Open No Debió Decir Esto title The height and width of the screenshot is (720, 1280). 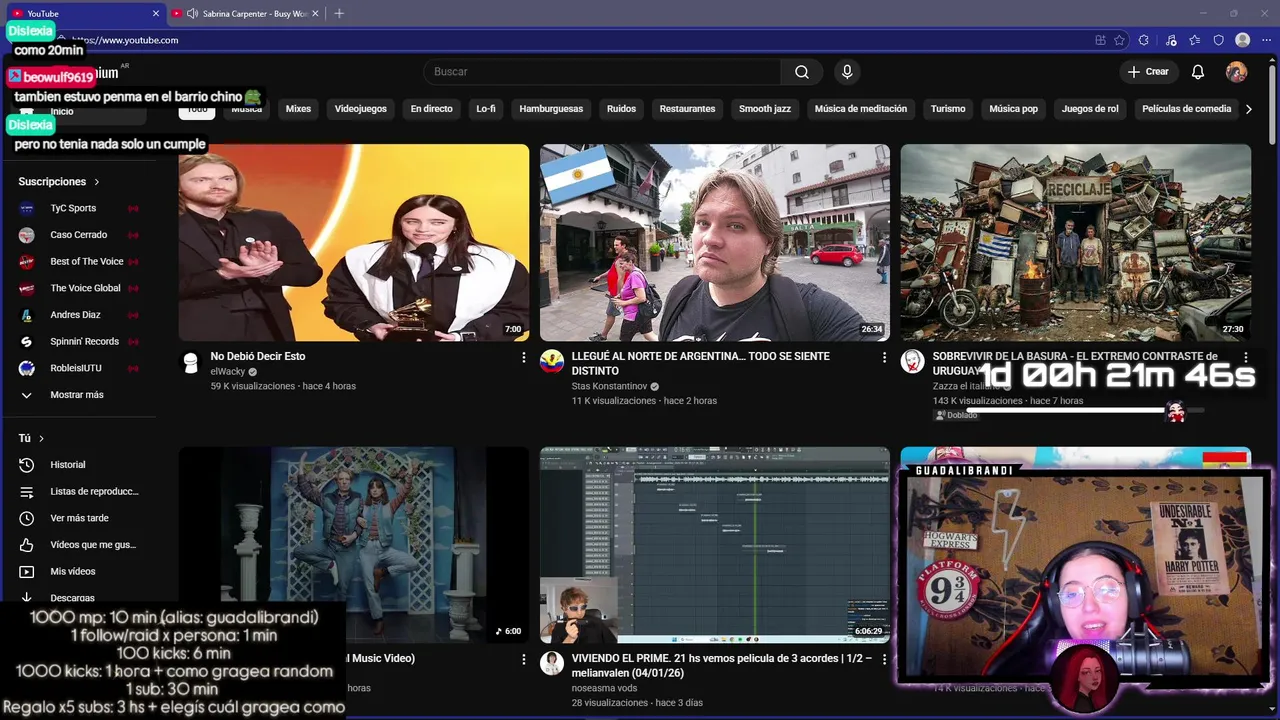pyautogui.click(x=258, y=356)
